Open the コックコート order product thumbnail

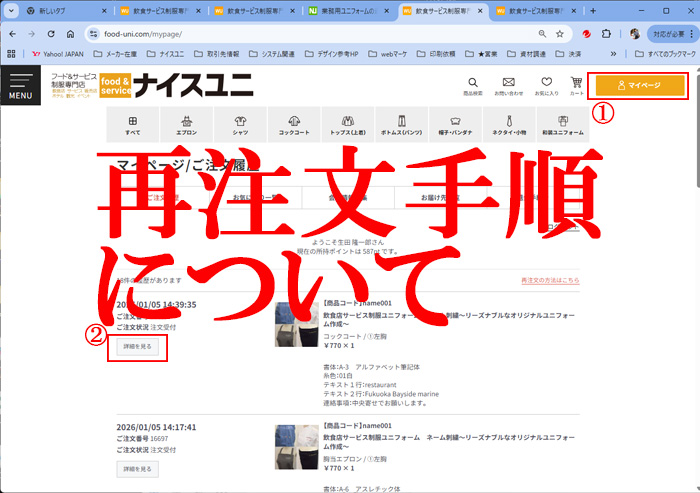pyautogui.click(x=296, y=325)
